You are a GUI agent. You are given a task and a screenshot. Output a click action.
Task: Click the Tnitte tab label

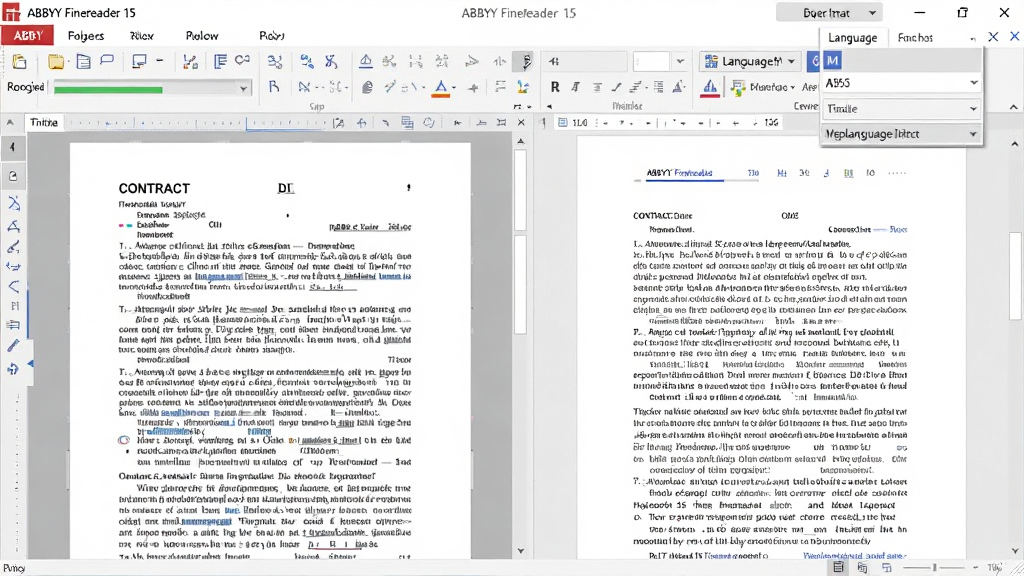[x=44, y=122]
